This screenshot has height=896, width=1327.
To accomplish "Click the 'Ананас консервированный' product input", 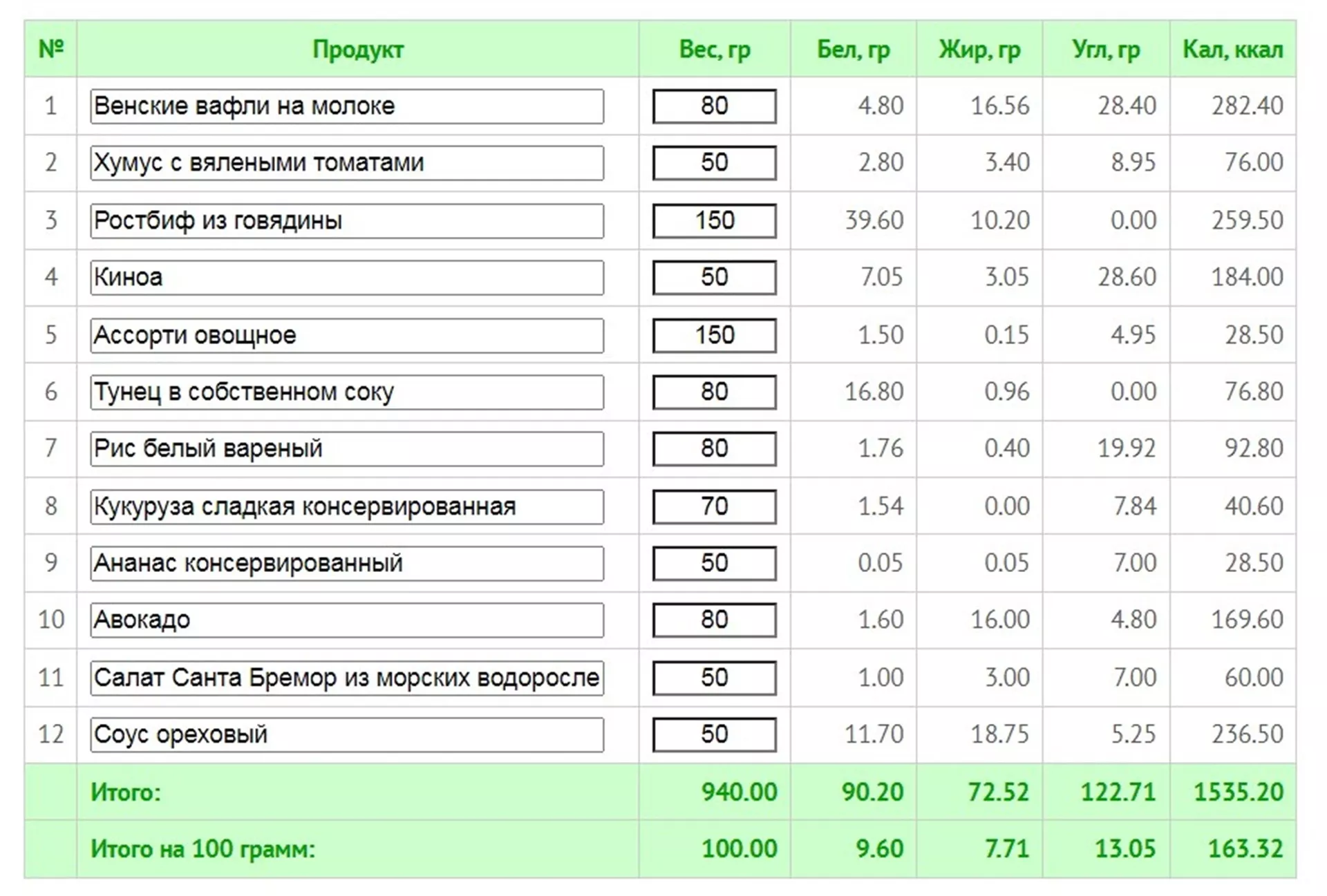I will (x=346, y=563).
